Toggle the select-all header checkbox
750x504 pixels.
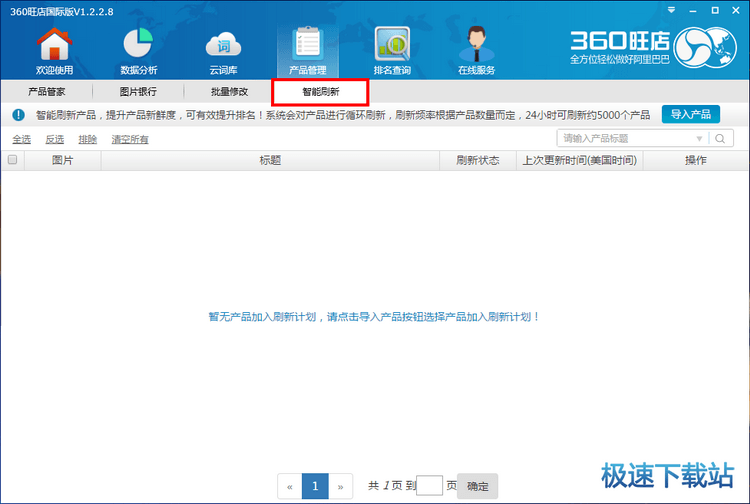(x=13, y=160)
